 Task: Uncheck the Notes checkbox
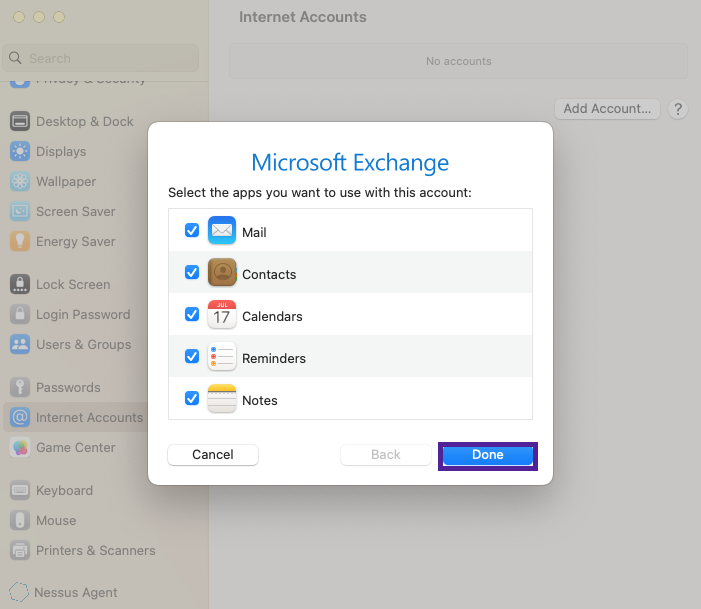(192, 398)
